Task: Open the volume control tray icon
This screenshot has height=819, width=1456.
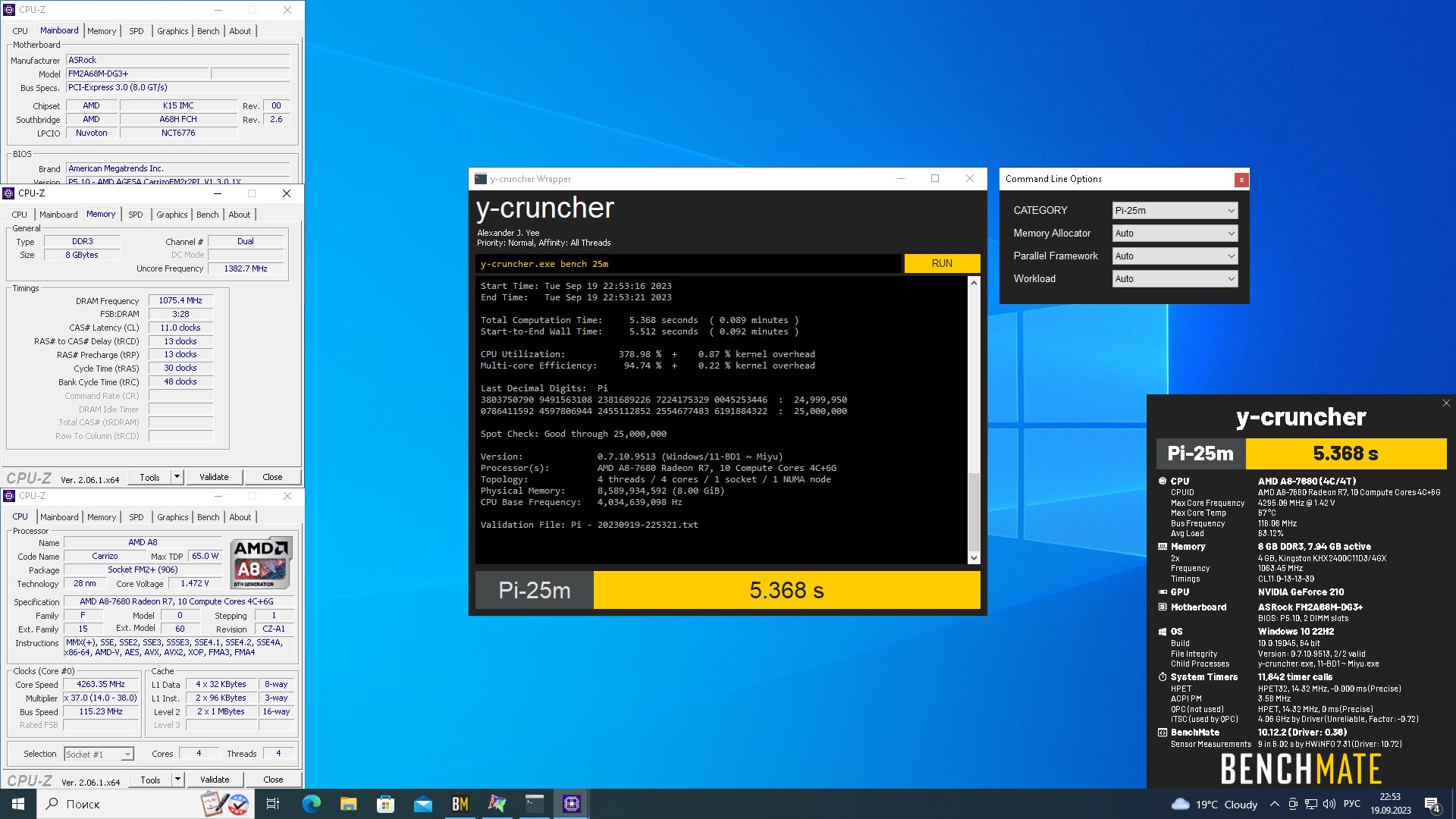Action: point(1329,804)
